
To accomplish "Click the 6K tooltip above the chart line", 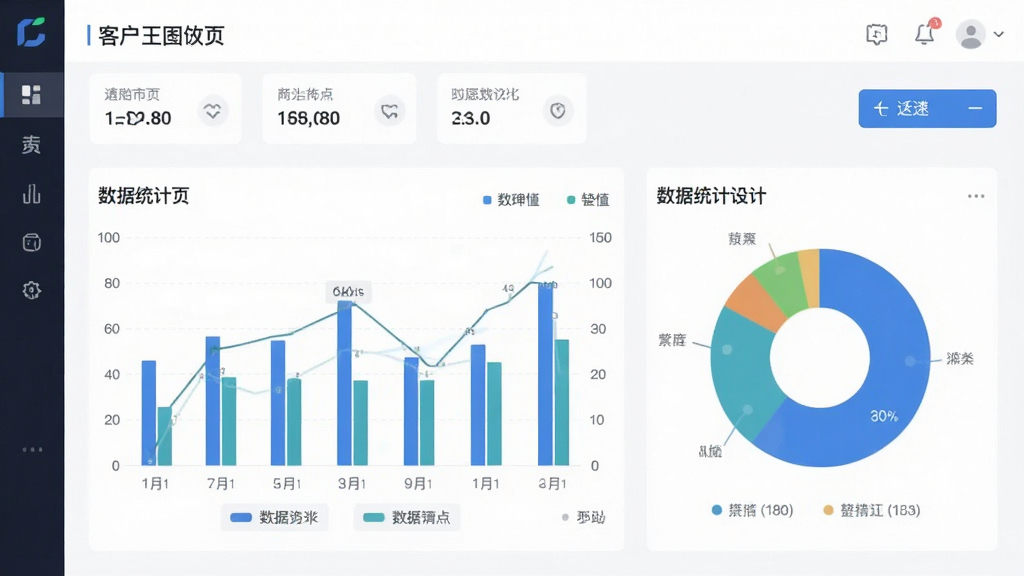I will coord(348,291).
